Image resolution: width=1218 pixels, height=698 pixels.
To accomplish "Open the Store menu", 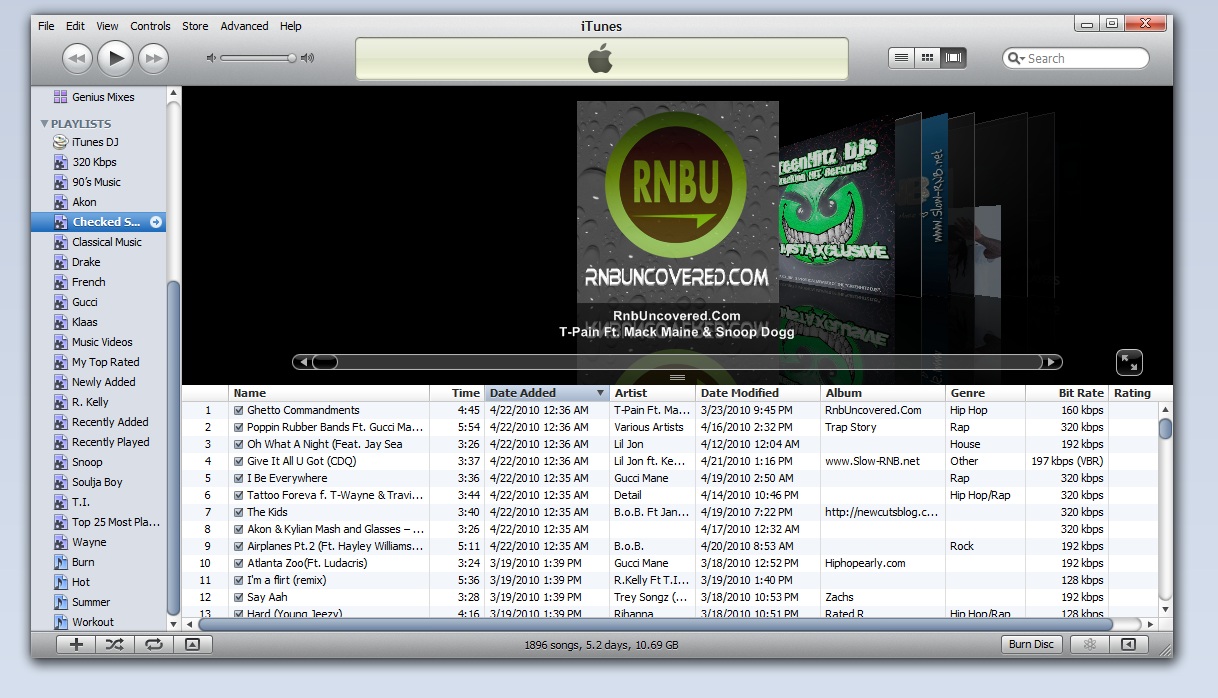I will (195, 26).
